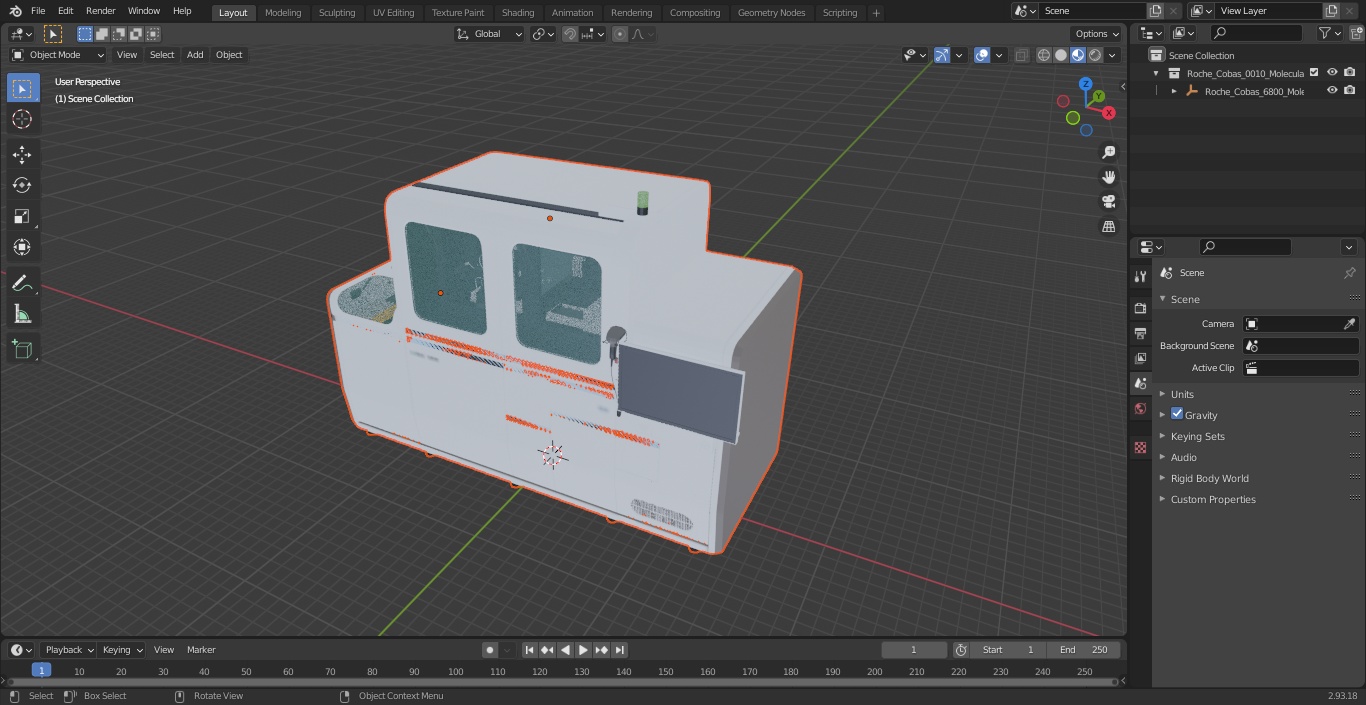Open the Options dropdown in viewport

(x=1097, y=34)
